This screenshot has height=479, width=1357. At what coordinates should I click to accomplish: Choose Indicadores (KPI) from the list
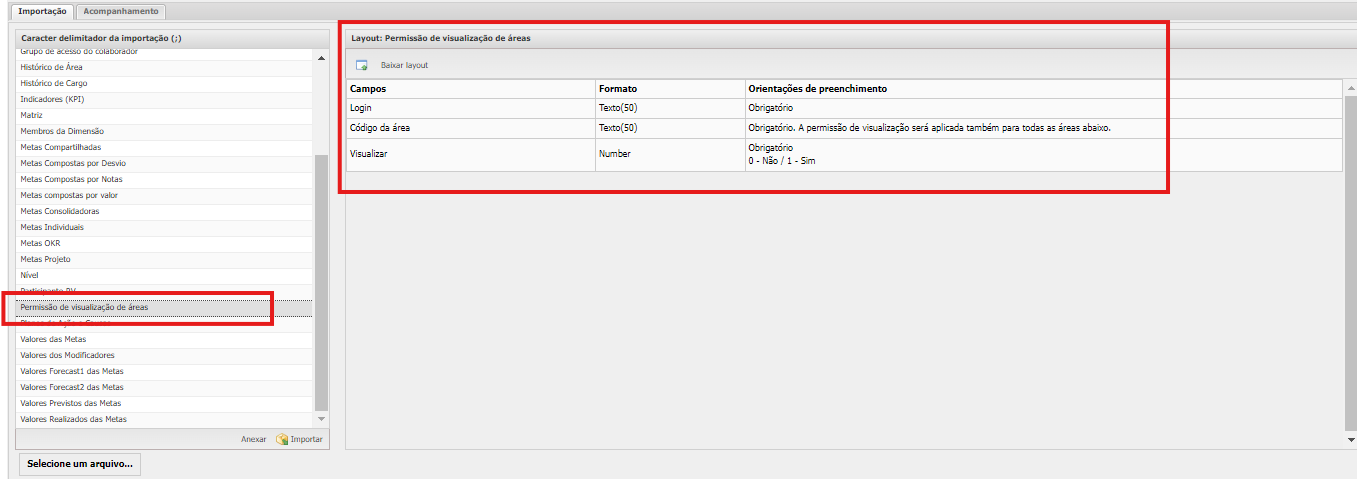click(53, 99)
